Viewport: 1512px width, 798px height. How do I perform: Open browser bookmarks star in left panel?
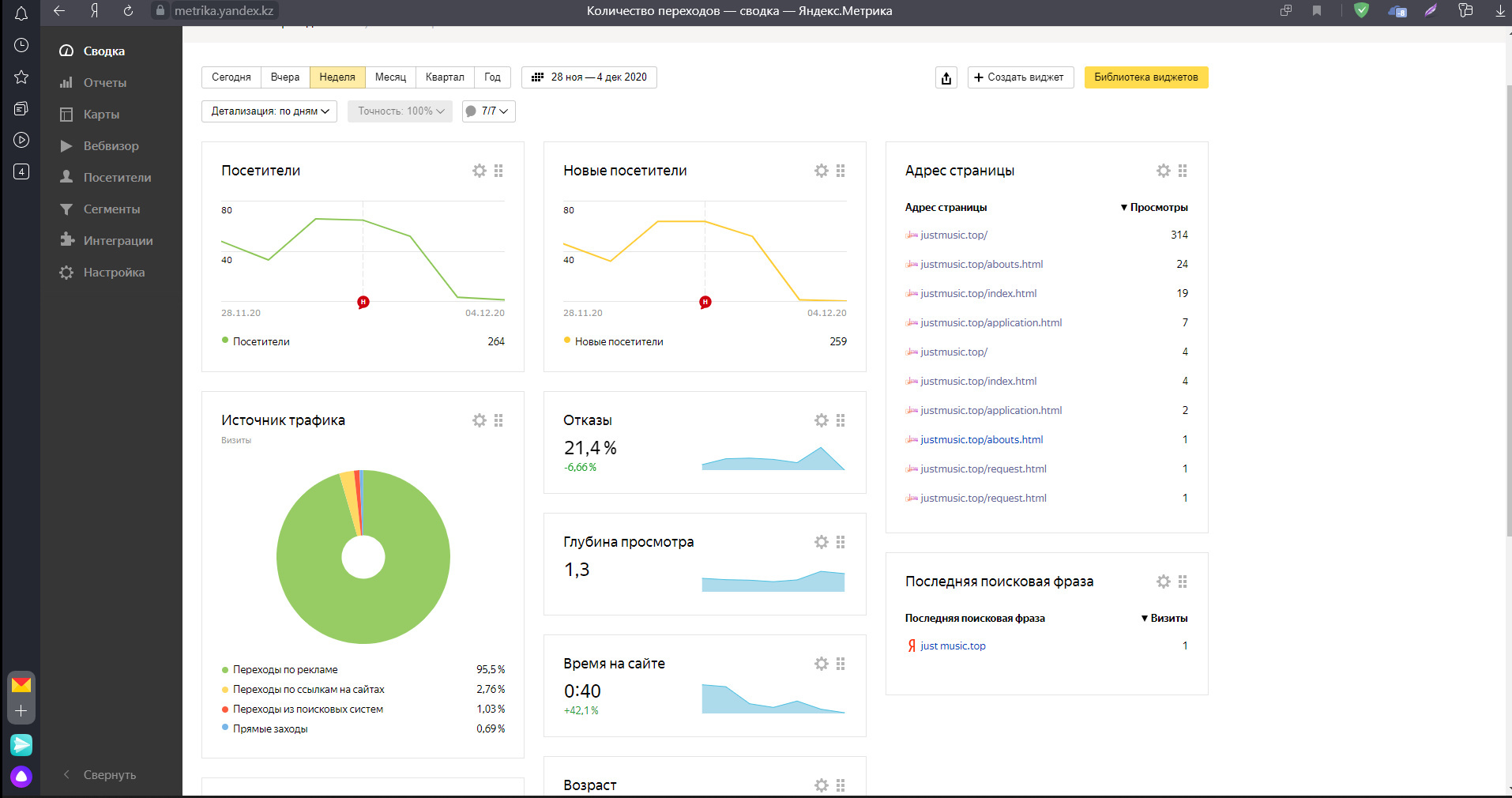(21, 77)
